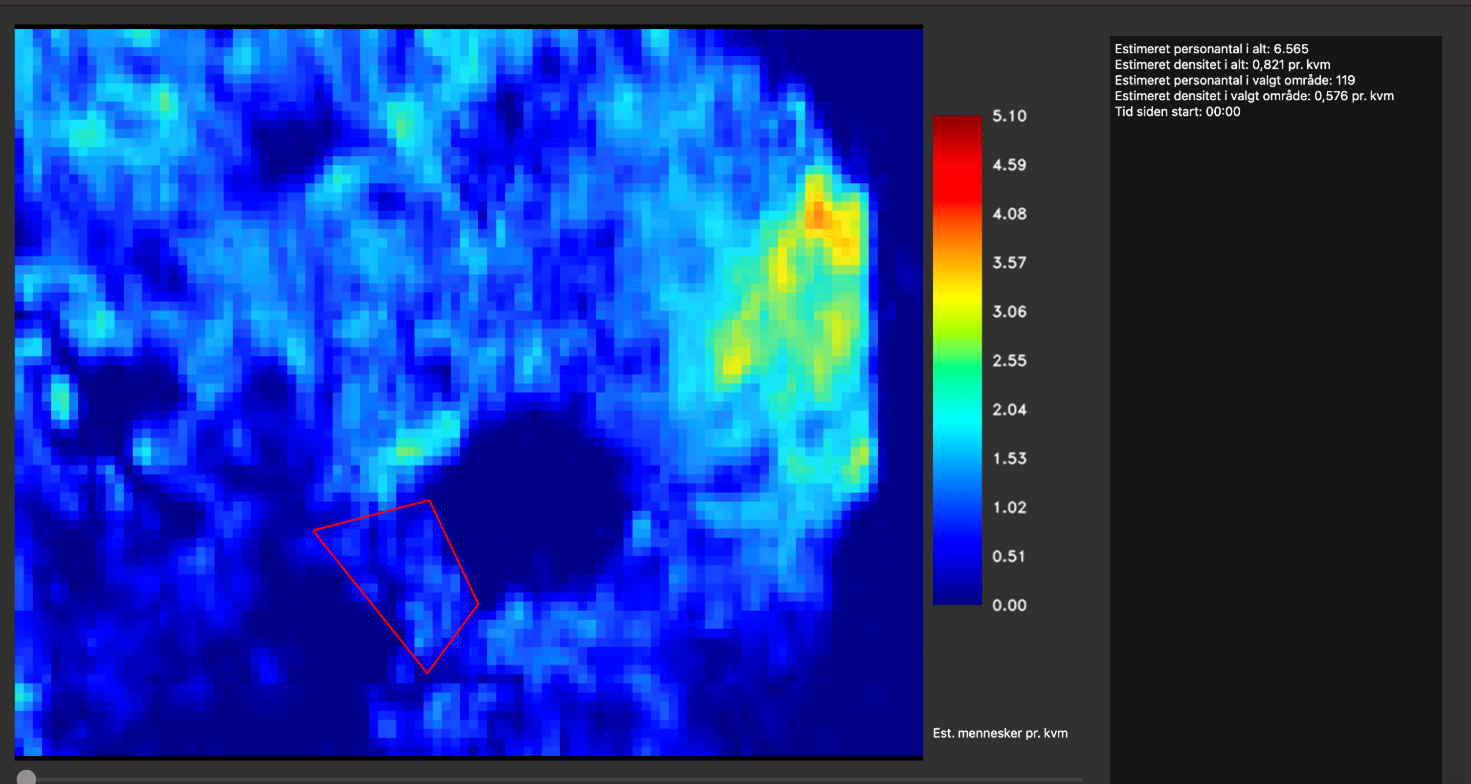This screenshot has width=1471, height=784.
Task: Click the timeline slider handle at bottom left
Action: (27, 778)
